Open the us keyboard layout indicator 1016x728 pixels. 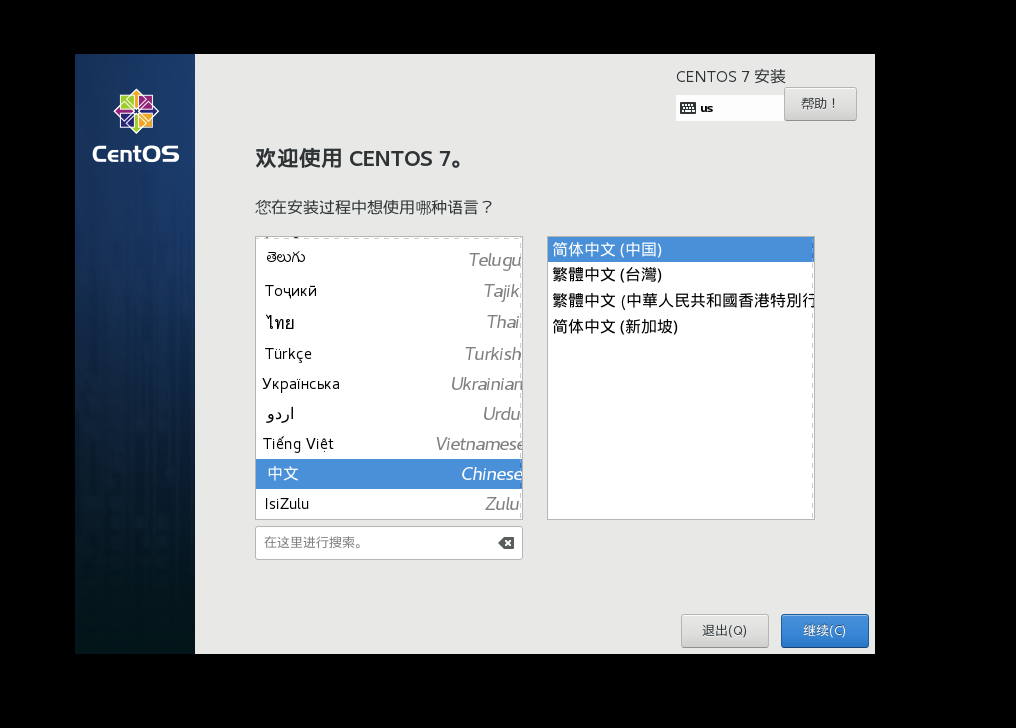pyautogui.click(x=730, y=108)
